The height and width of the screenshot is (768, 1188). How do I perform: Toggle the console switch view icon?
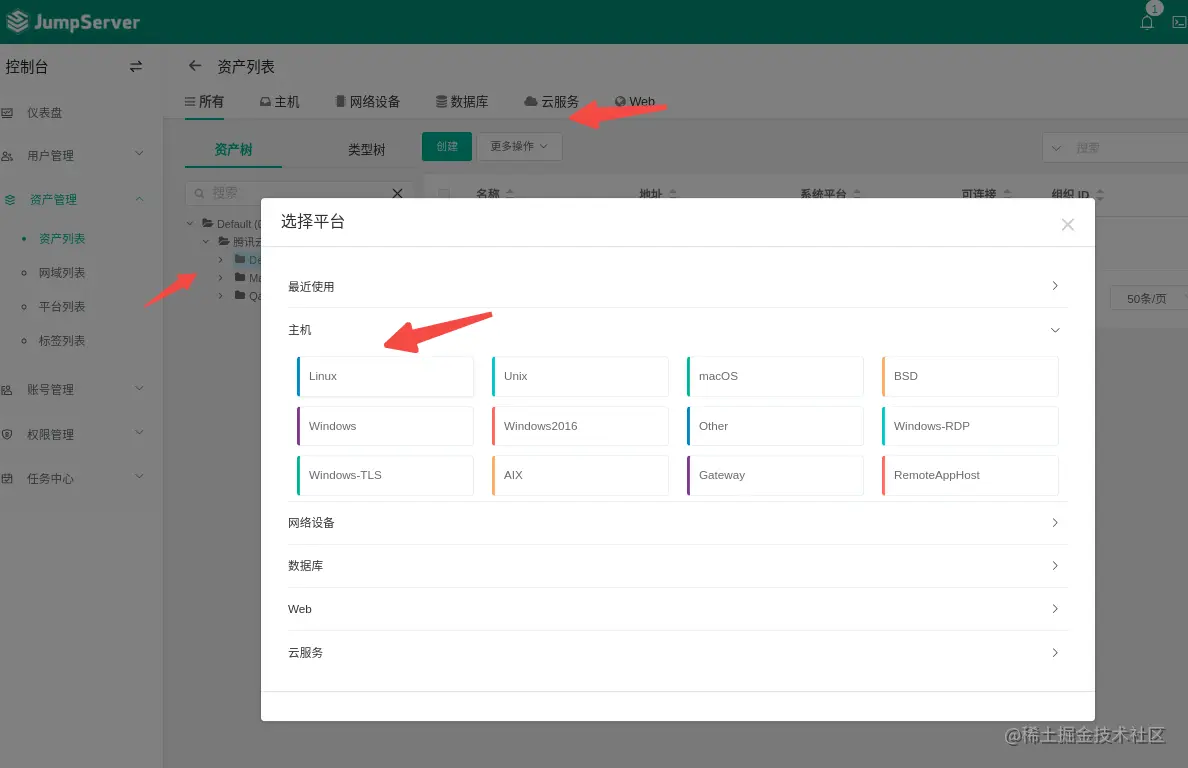pyautogui.click(x=136, y=67)
